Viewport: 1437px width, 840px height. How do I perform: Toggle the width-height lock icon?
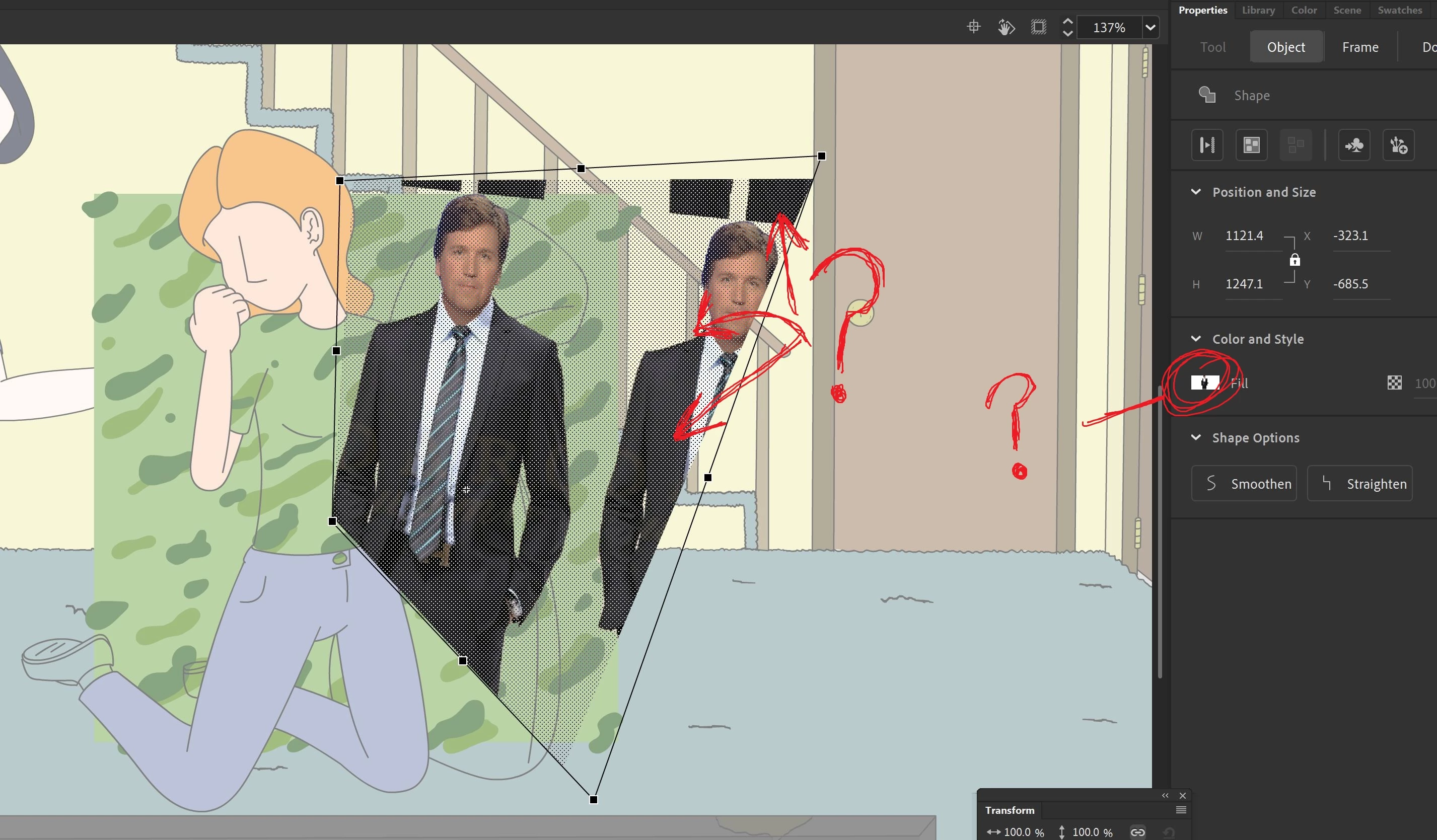tap(1295, 260)
